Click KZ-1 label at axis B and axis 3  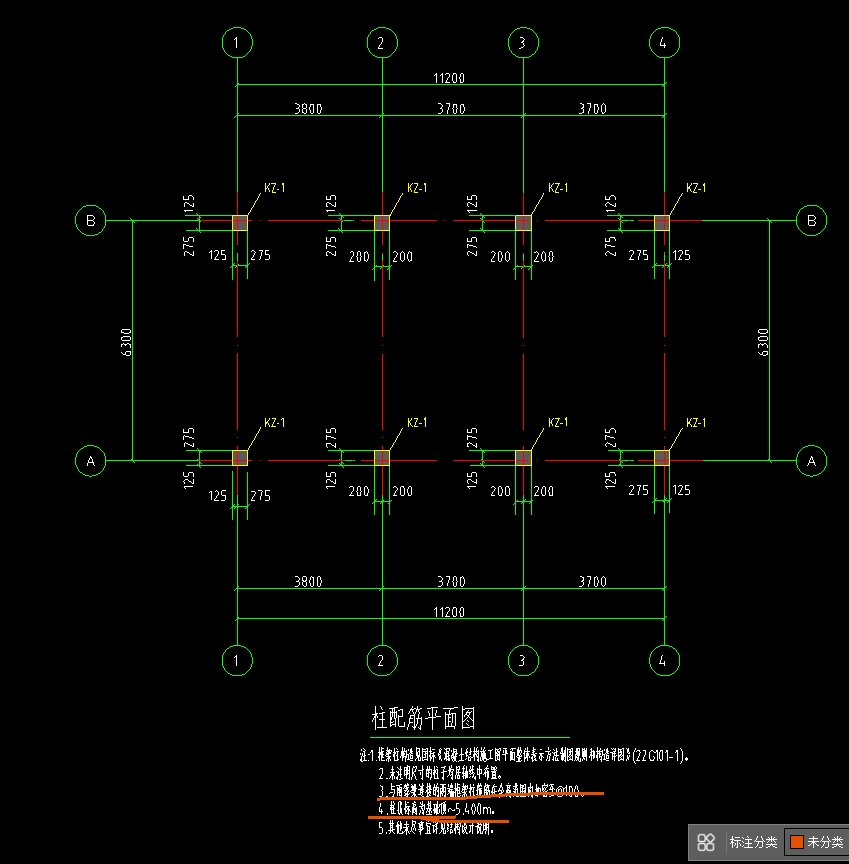tap(558, 188)
